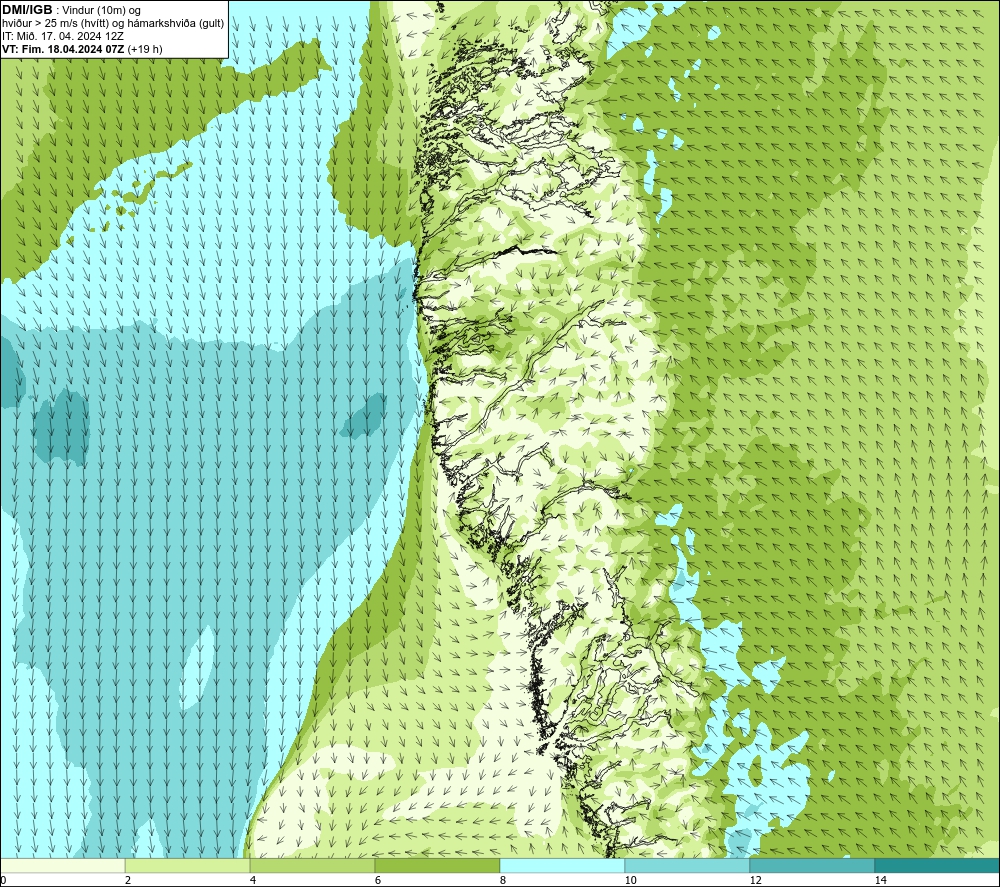This screenshot has height=887, width=1000.
Task: Click the 6-8 m/s dark green legend swatch
Action: point(438,865)
